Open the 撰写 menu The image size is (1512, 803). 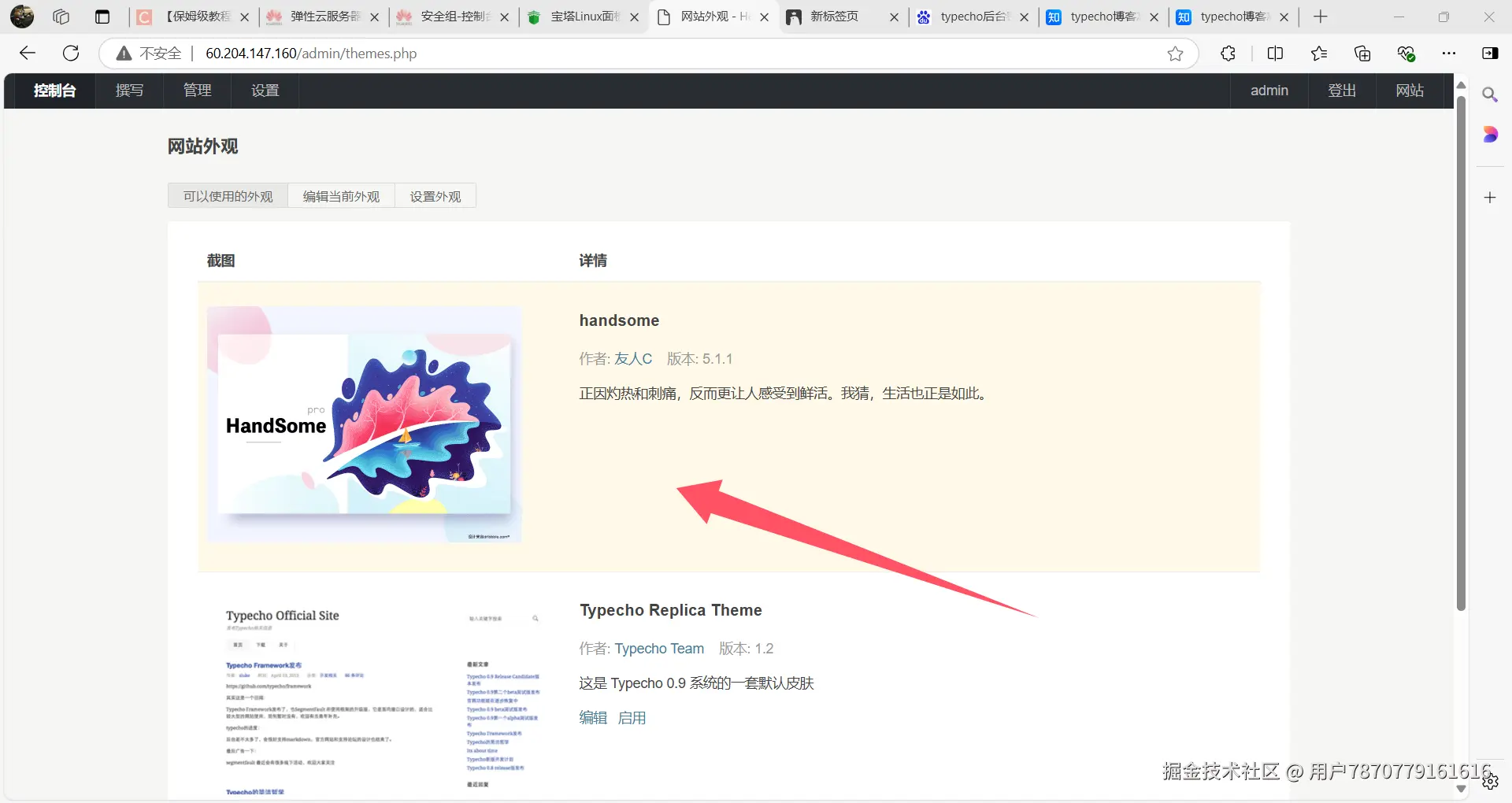point(129,91)
